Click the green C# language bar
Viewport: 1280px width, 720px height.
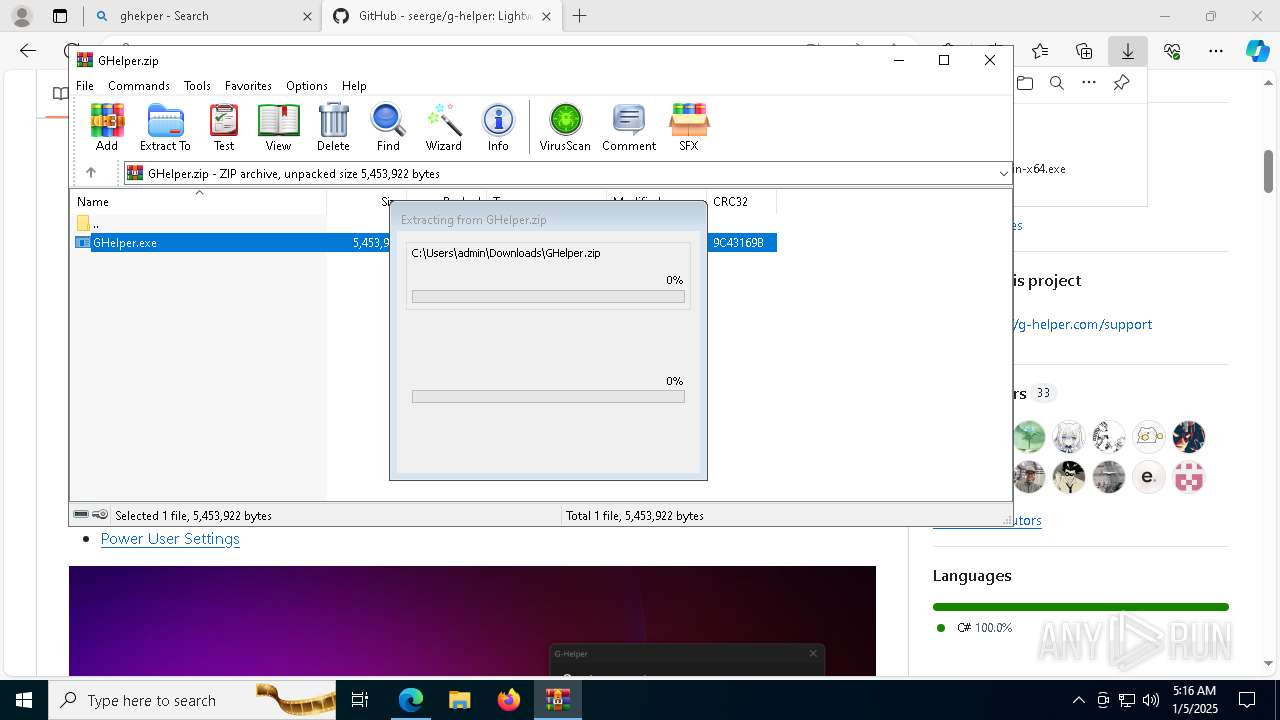coord(1080,607)
